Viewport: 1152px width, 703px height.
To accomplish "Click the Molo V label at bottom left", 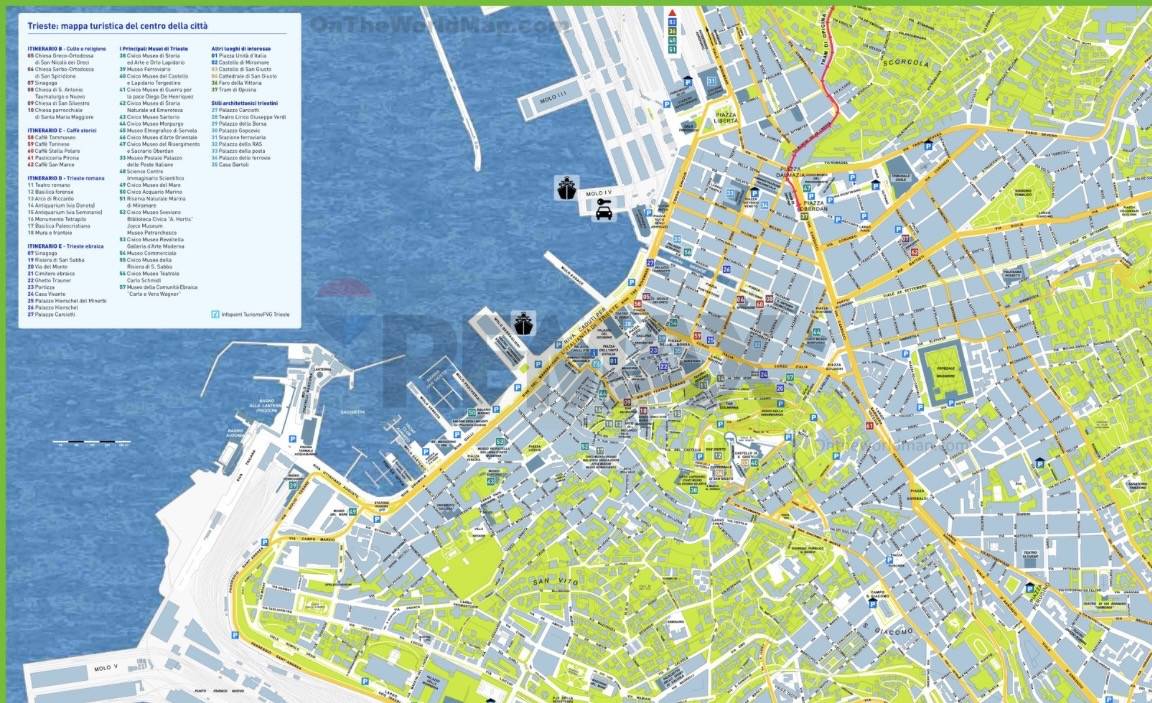I will (105, 666).
